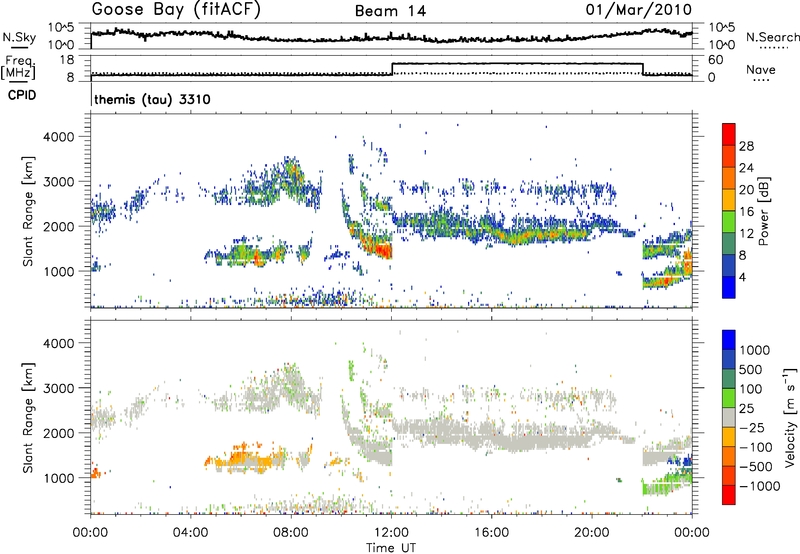800x554 pixels.
Task: Click the "N.Sky" legend label
Action: click(19, 37)
